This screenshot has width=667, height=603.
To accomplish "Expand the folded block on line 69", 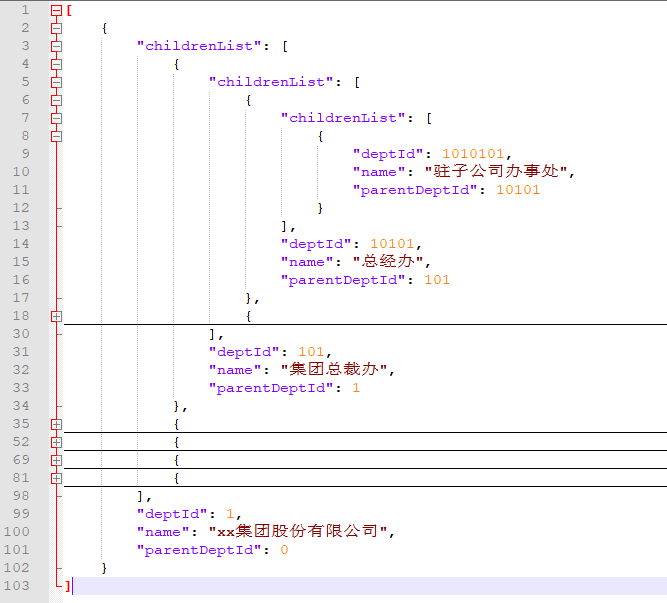I will coord(56,461).
